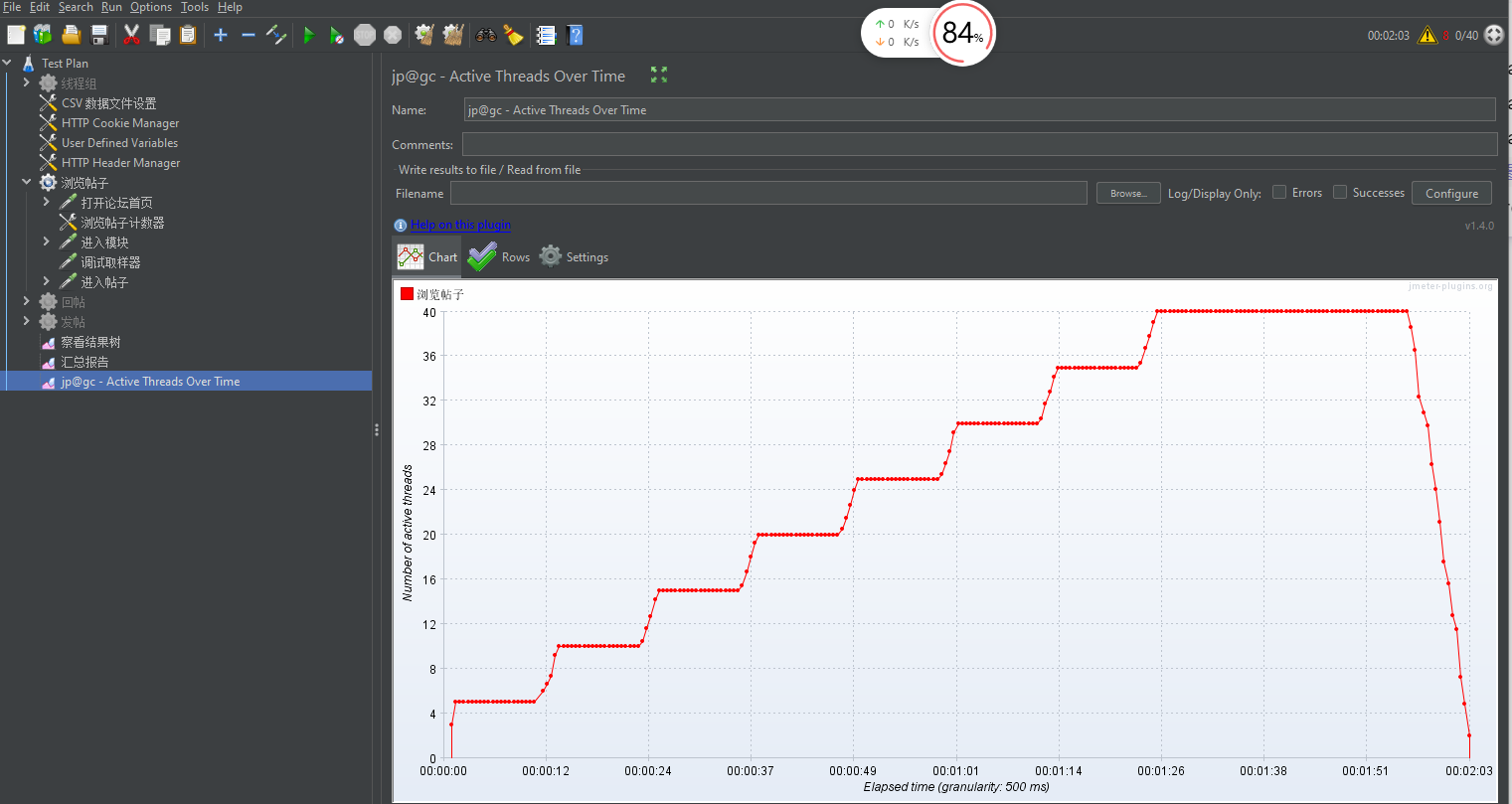Open a test plan via folder icon
This screenshot has height=804, width=1512.
point(72,35)
